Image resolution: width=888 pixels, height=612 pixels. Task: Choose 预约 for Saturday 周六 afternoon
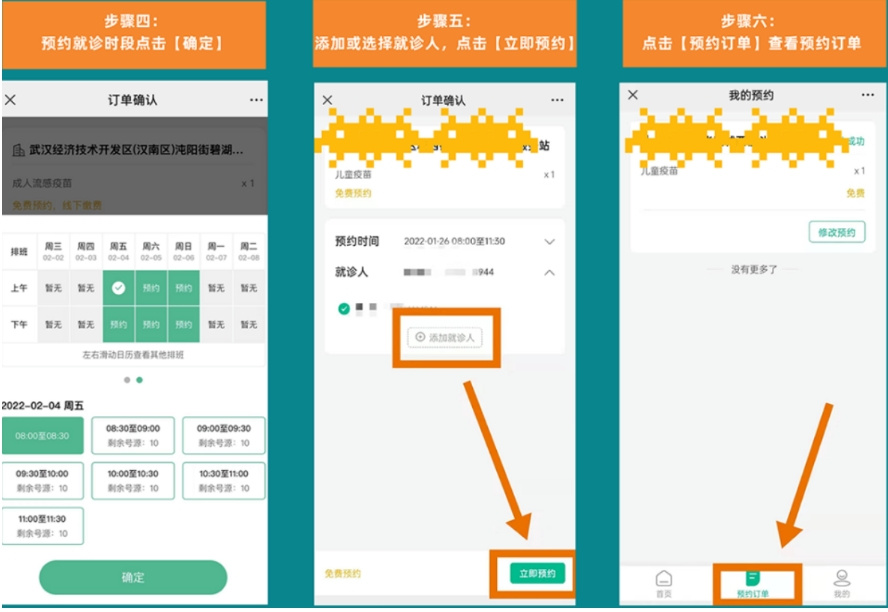(x=151, y=324)
